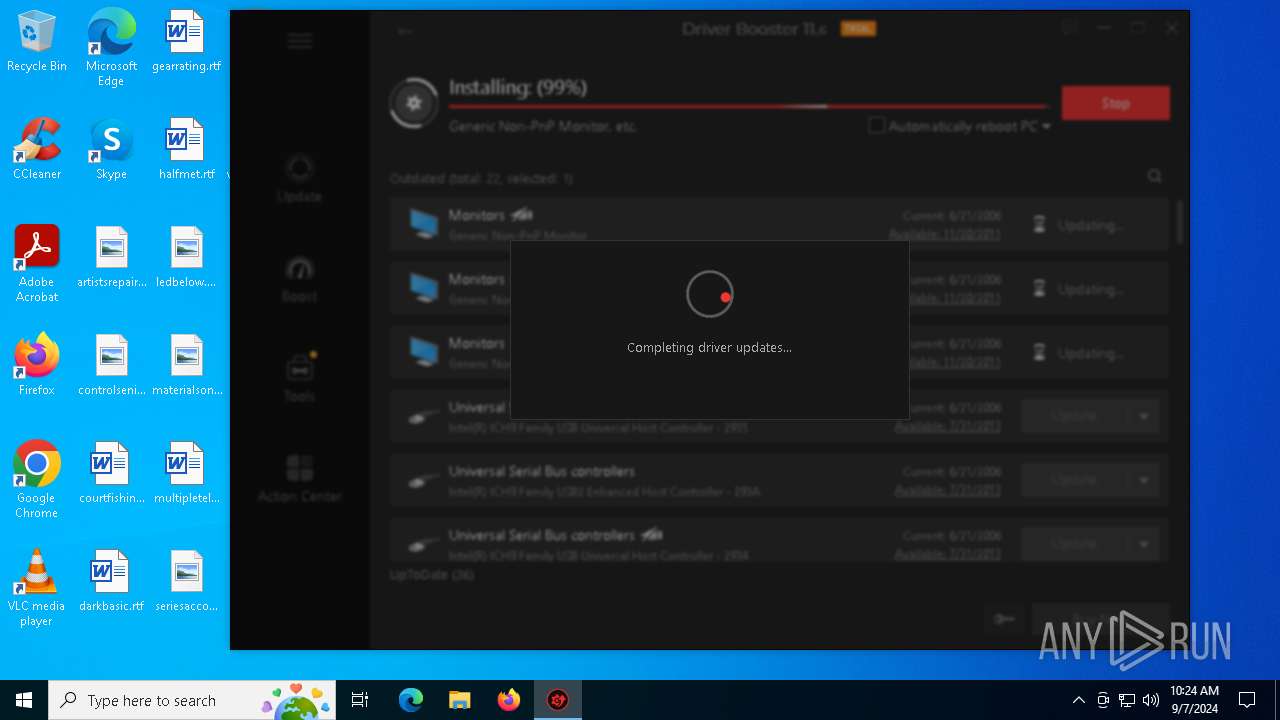Open VLC media player shortcut

(37, 587)
